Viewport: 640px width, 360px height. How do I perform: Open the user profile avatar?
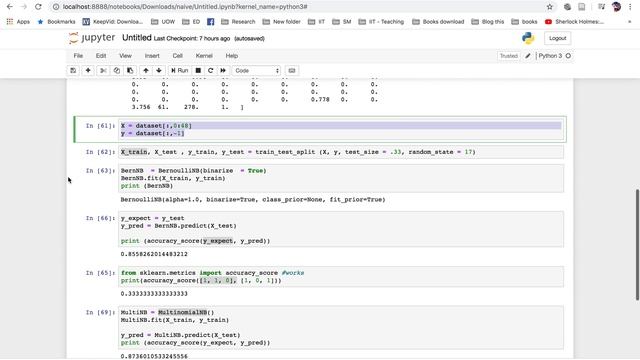[616, 7]
